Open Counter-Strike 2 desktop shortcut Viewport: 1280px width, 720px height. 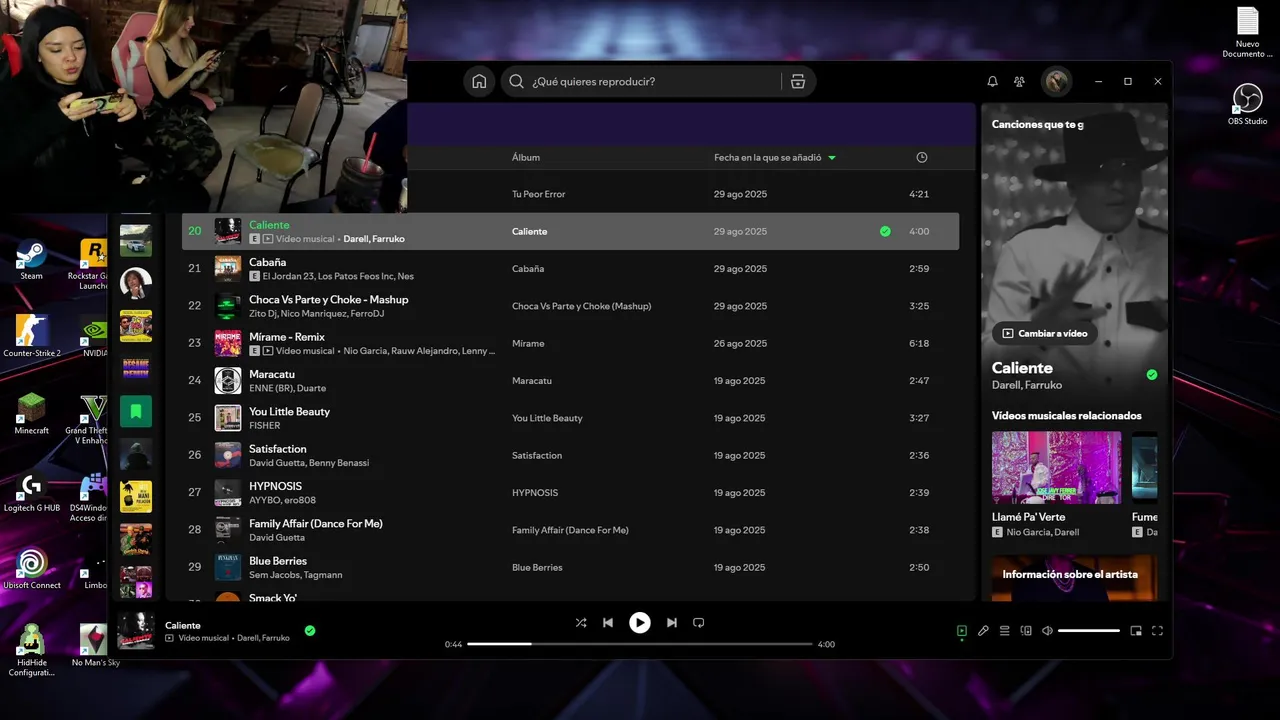click(x=32, y=336)
